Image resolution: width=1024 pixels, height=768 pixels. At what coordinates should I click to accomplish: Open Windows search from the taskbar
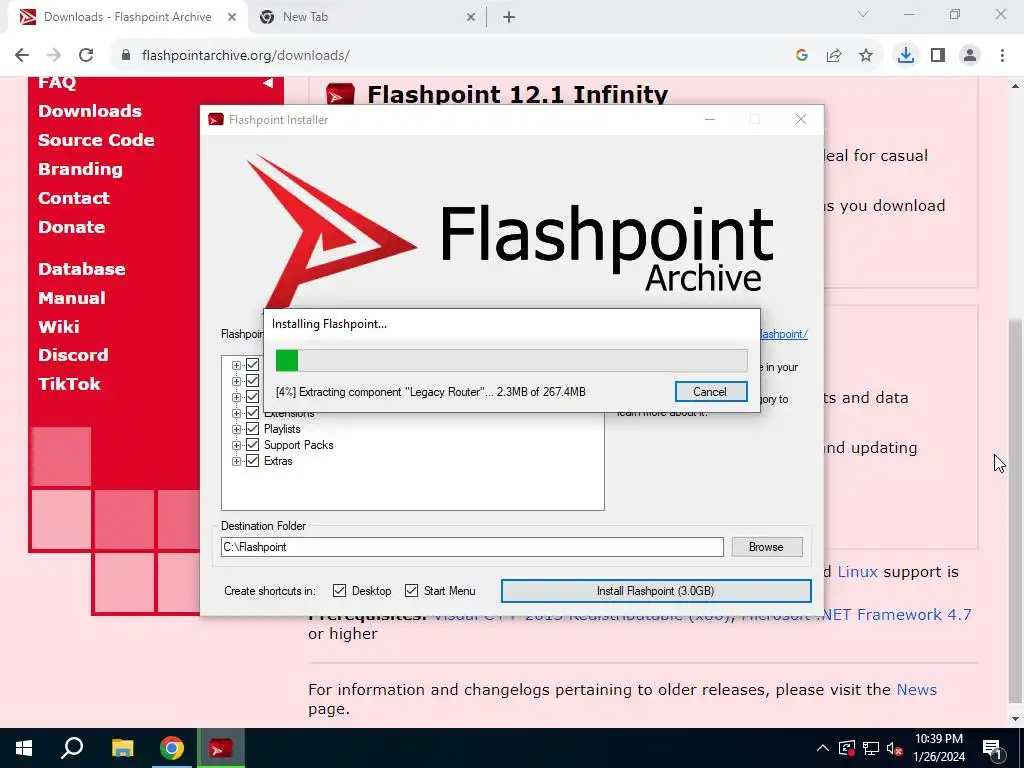pos(72,748)
